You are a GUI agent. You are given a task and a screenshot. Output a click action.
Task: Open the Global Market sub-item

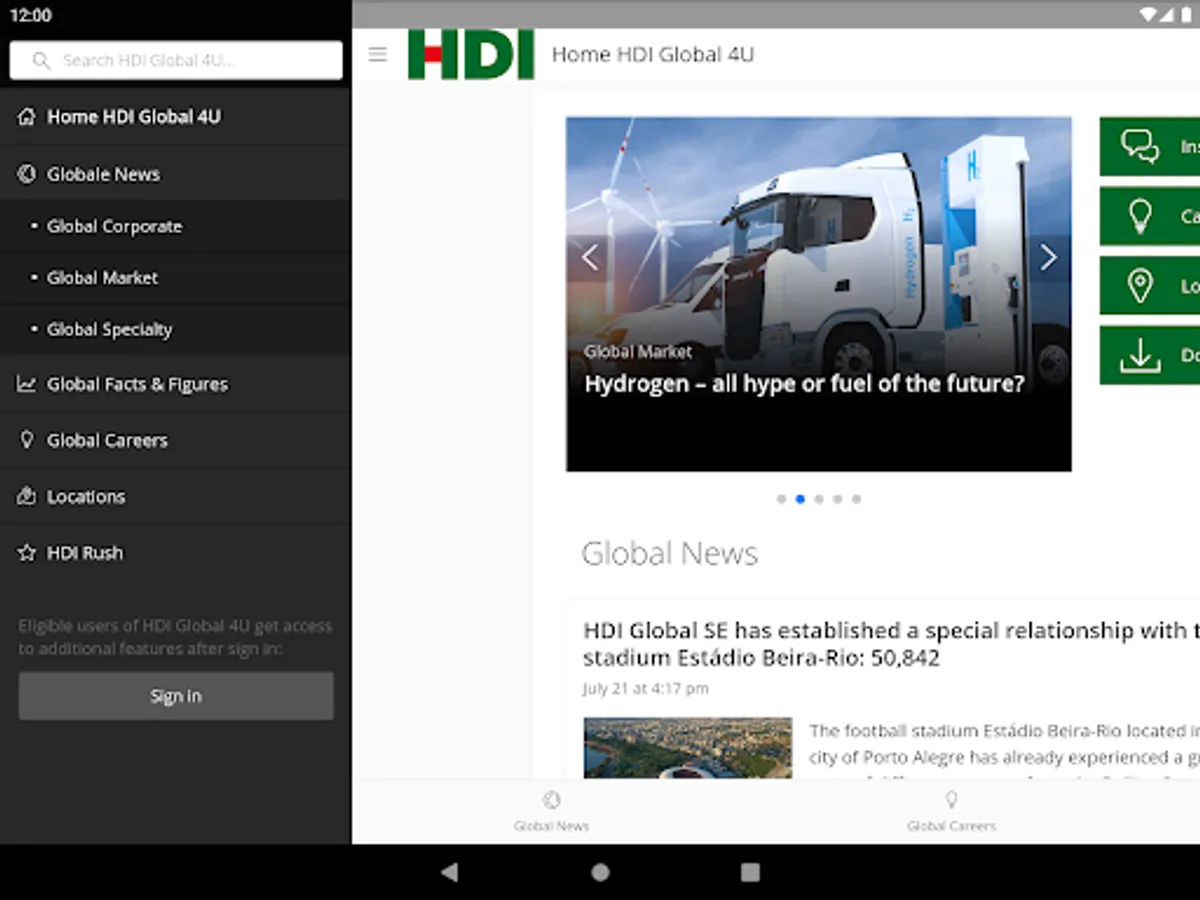point(175,278)
